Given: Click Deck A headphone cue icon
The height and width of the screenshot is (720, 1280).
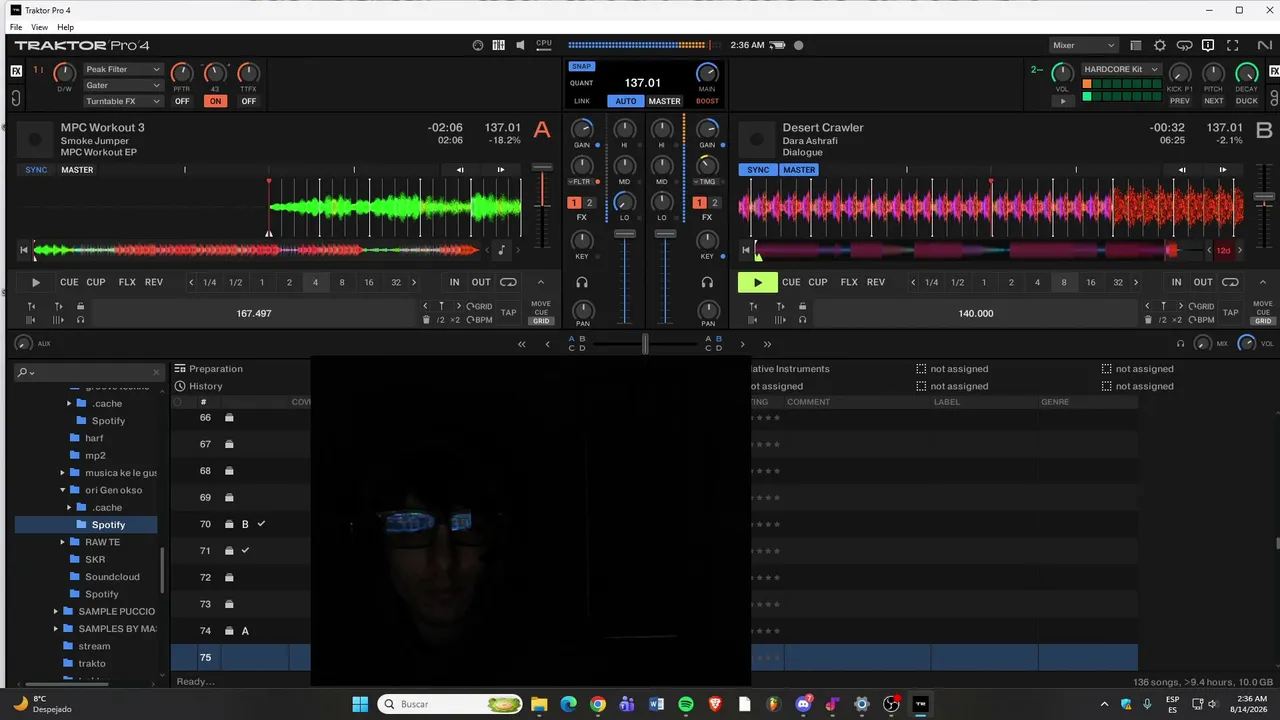Looking at the screenshot, I should click(582, 283).
